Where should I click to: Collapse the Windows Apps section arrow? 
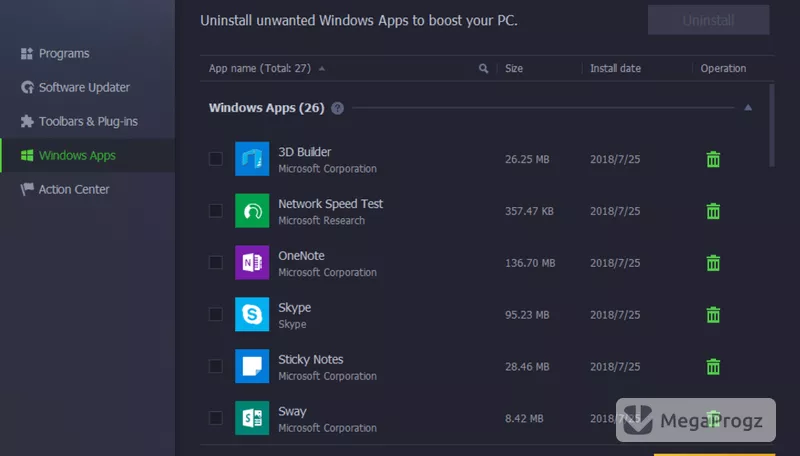(747, 108)
